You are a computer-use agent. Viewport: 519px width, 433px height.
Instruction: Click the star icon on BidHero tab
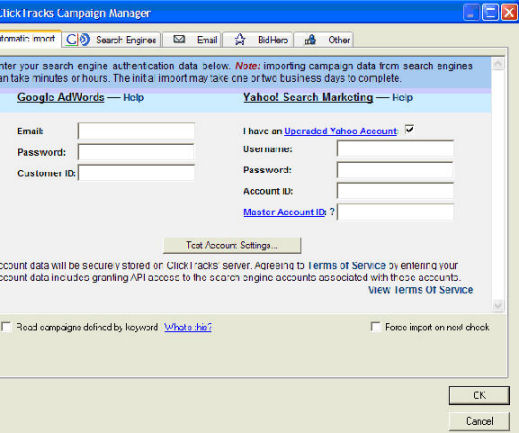240,40
